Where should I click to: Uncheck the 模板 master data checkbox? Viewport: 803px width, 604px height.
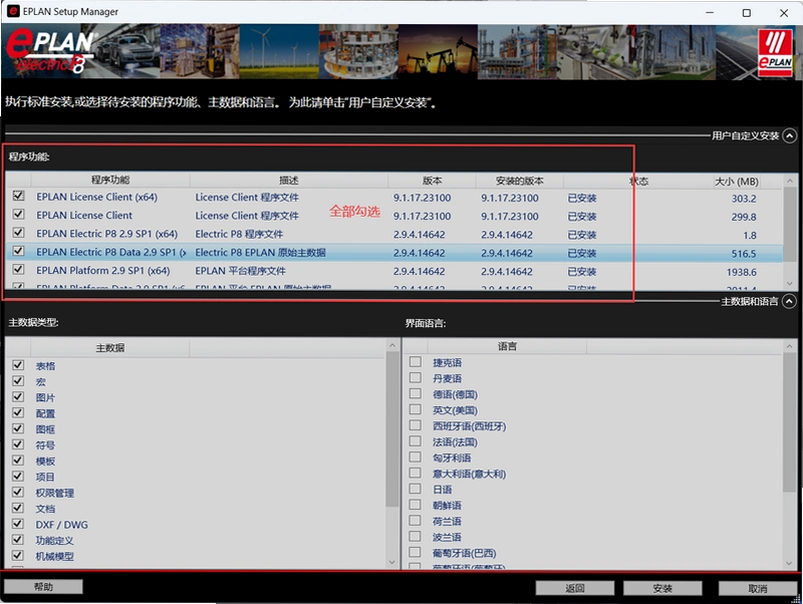click(x=18, y=461)
